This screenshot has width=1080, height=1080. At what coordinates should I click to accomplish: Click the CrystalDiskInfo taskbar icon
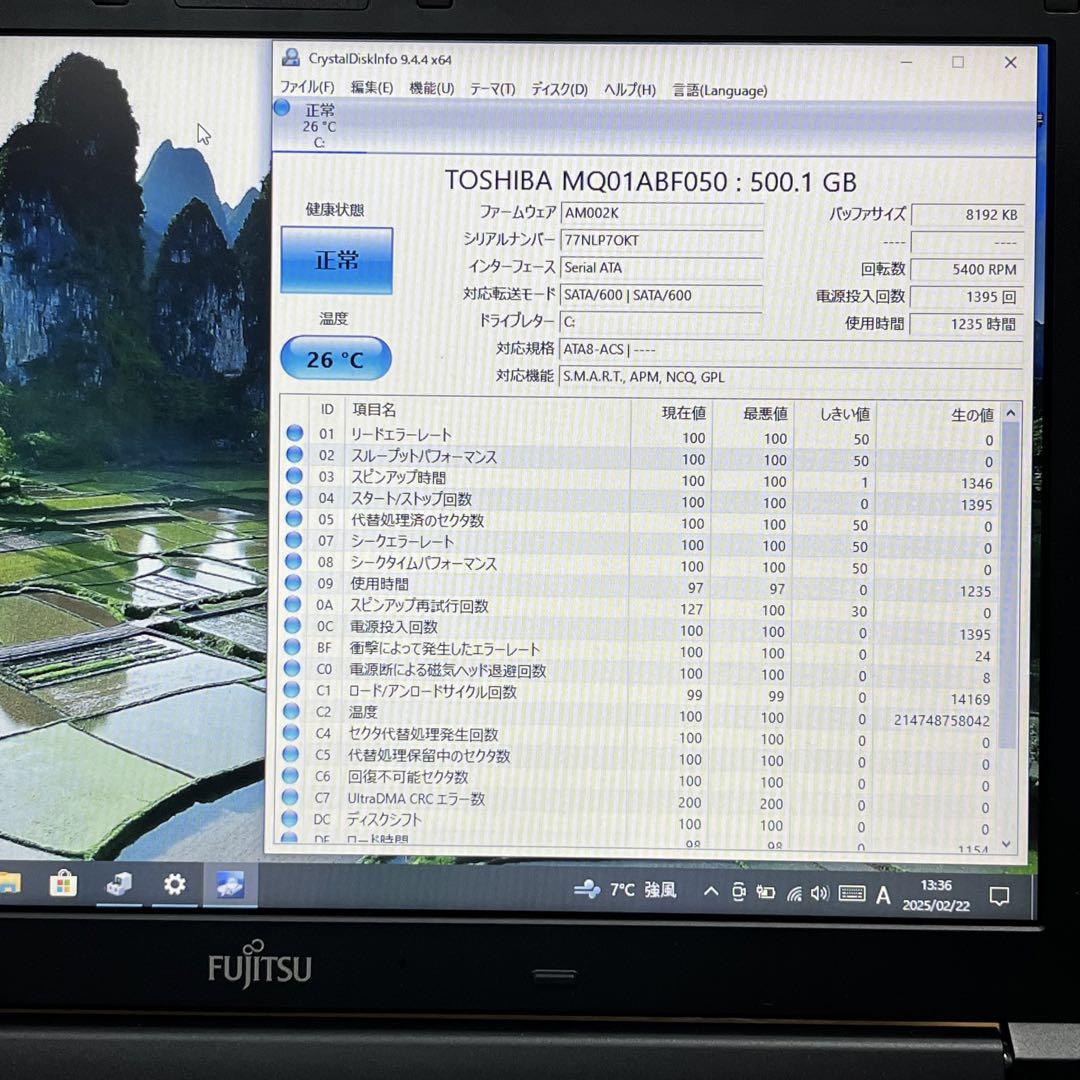coord(230,884)
